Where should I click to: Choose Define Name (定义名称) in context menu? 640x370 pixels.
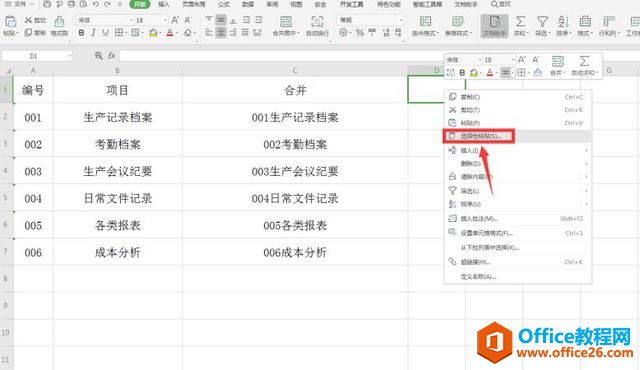pos(518,277)
